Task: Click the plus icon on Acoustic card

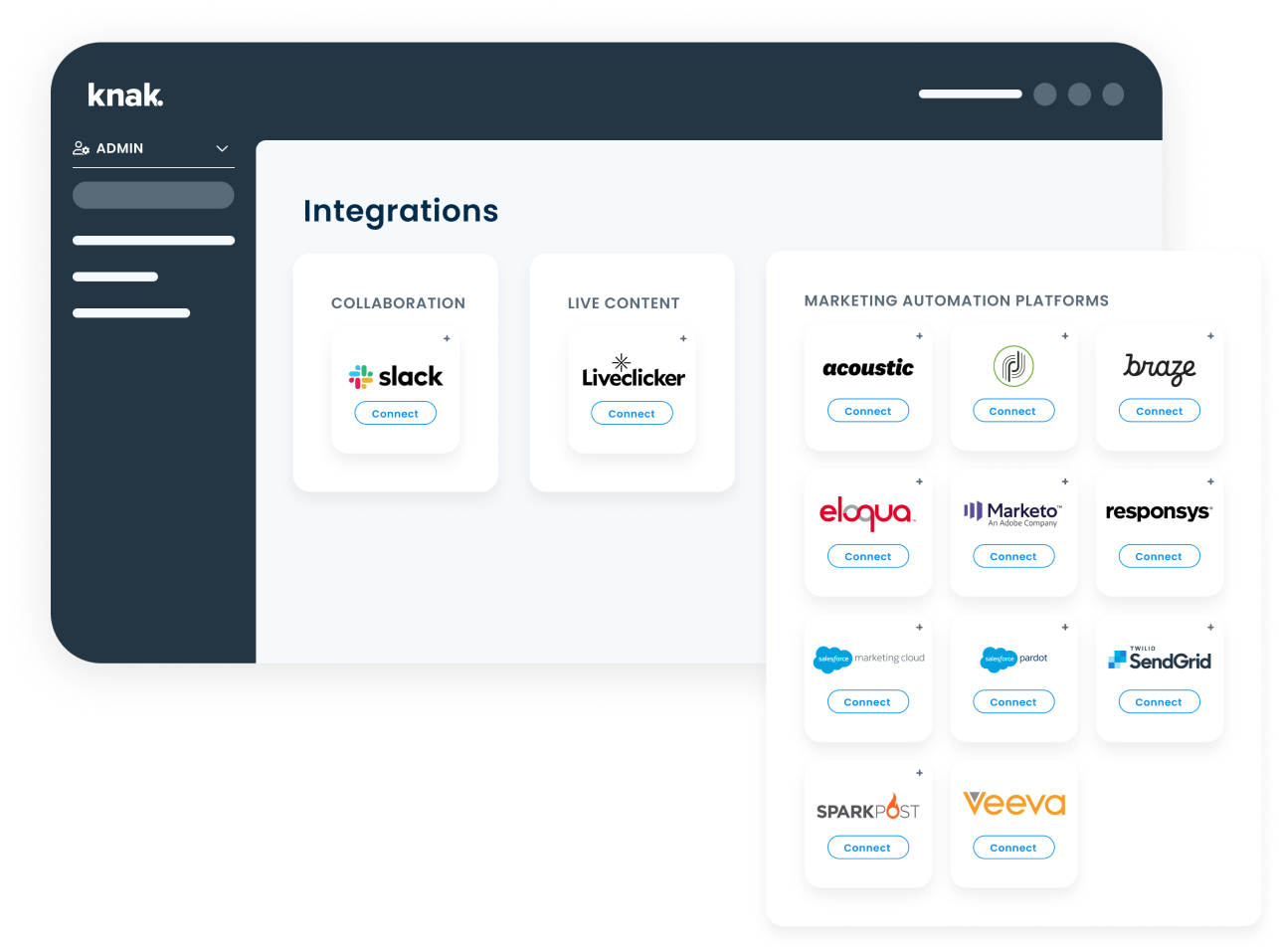Action: (x=920, y=336)
